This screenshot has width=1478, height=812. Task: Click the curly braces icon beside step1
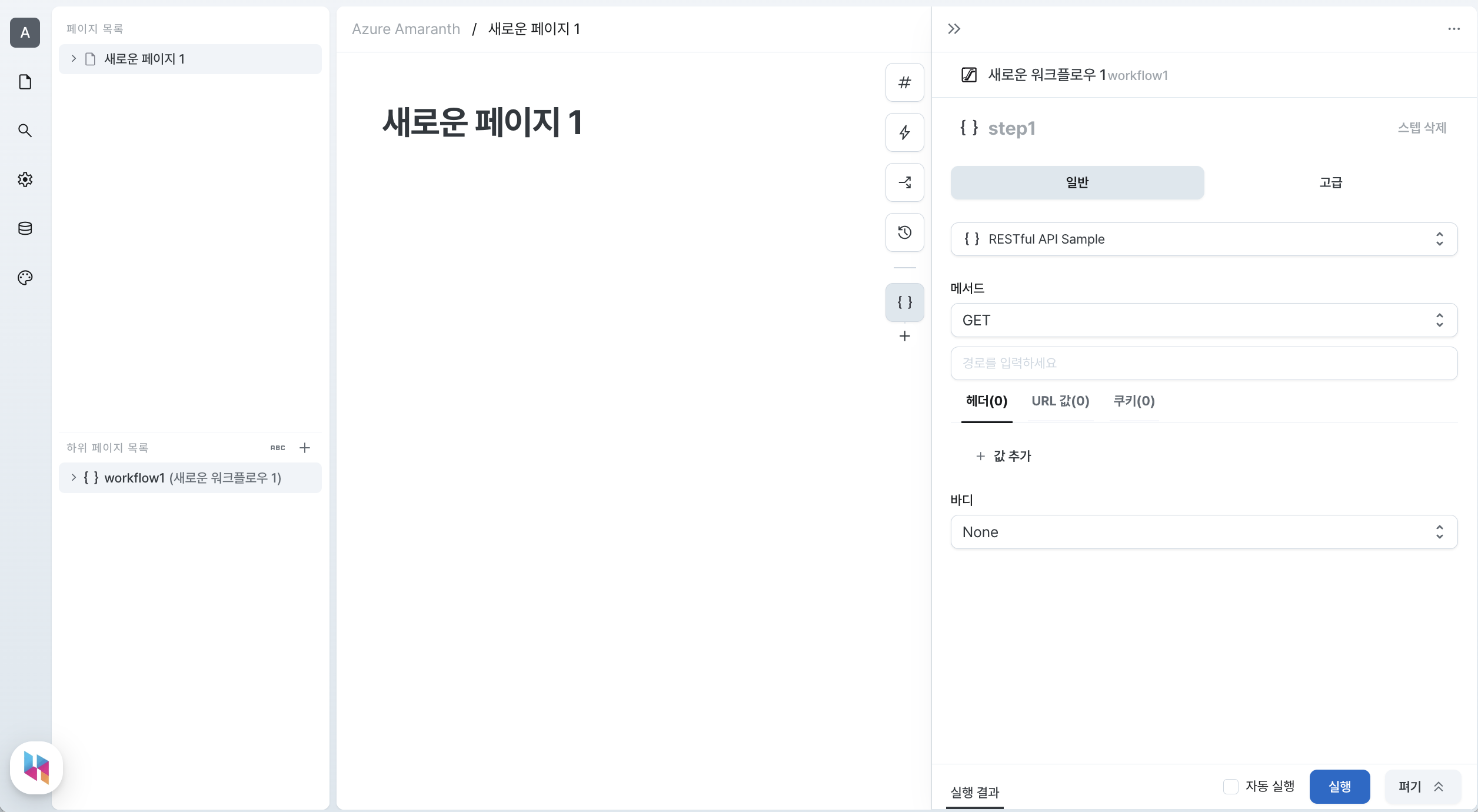[x=968, y=128]
